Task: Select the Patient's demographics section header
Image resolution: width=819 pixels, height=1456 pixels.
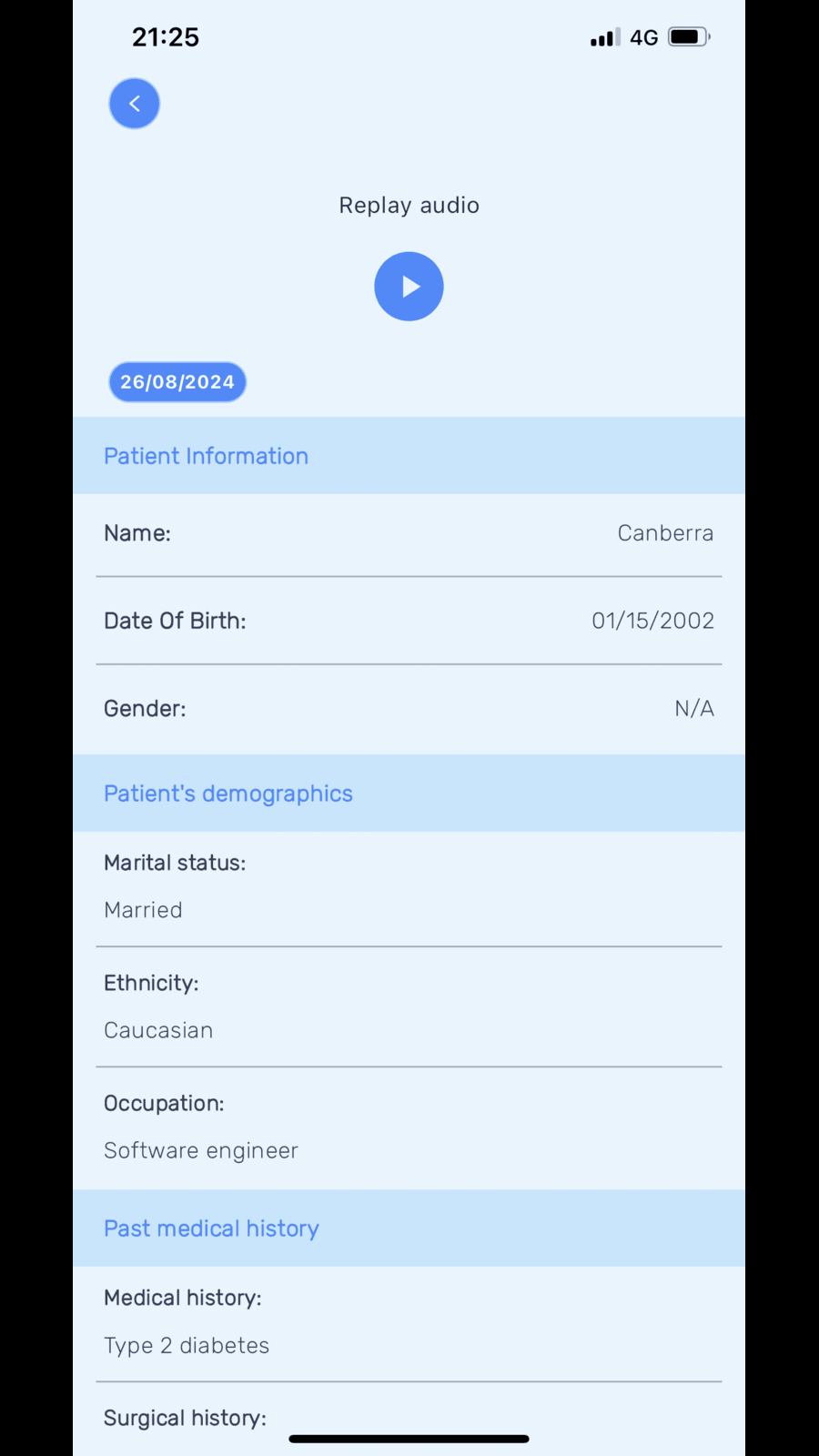Action: pyautogui.click(x=227, y=794)
